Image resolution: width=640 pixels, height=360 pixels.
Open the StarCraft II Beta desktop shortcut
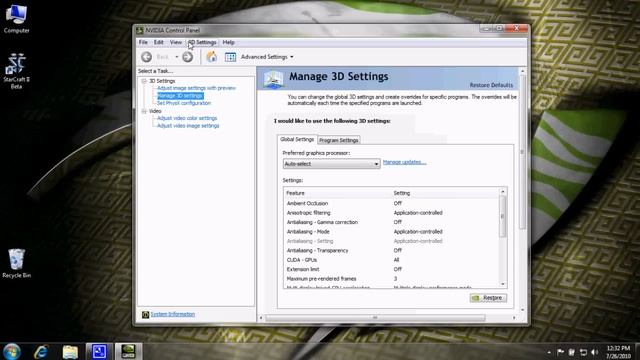click(16, 71)
